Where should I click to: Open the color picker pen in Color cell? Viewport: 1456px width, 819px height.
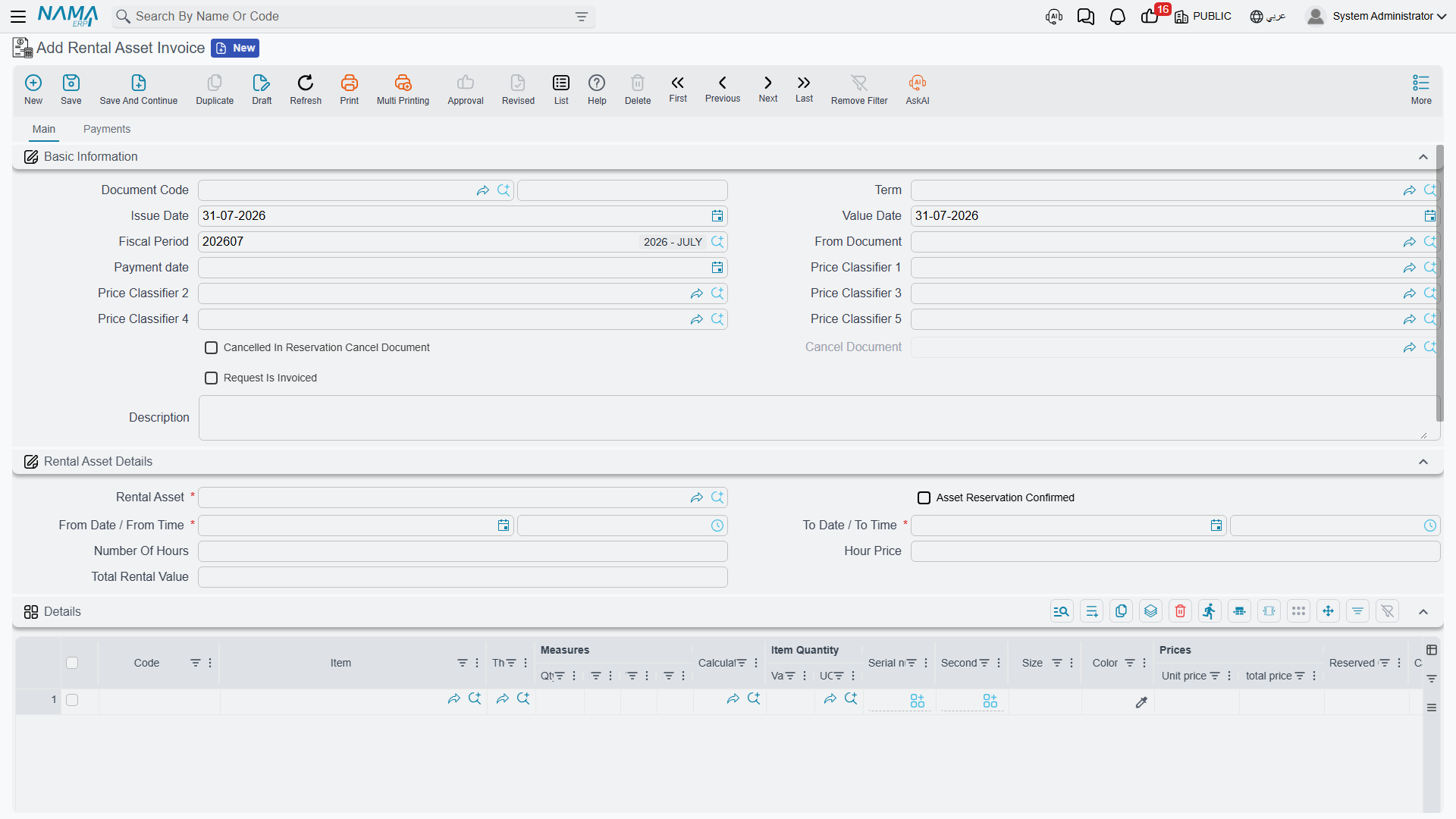(1141, 702)
